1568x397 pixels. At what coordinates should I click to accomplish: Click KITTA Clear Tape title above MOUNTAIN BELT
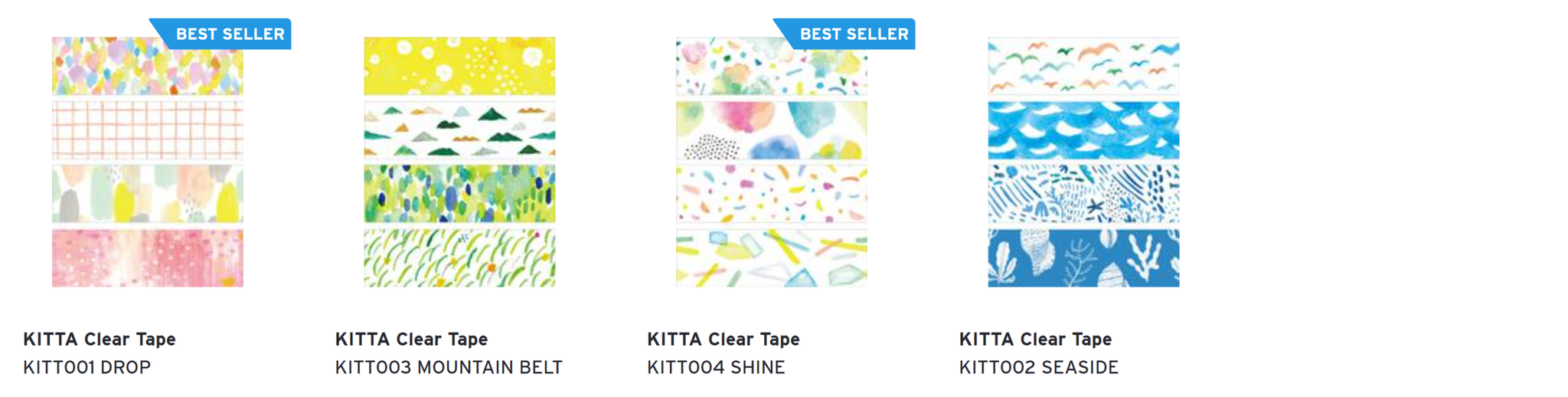tap(411, 339)
